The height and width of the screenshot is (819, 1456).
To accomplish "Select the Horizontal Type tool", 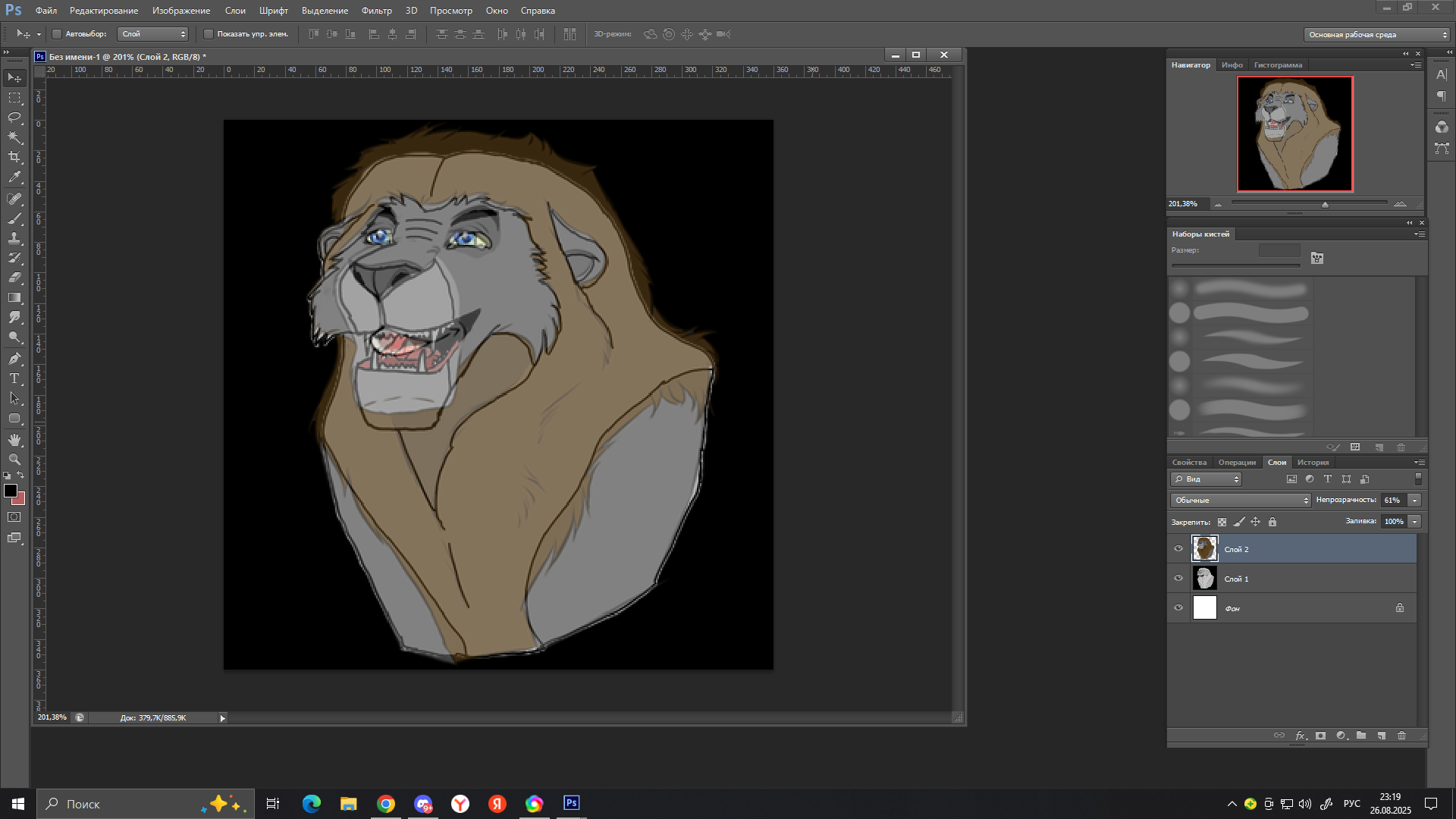I will point(14,378).
